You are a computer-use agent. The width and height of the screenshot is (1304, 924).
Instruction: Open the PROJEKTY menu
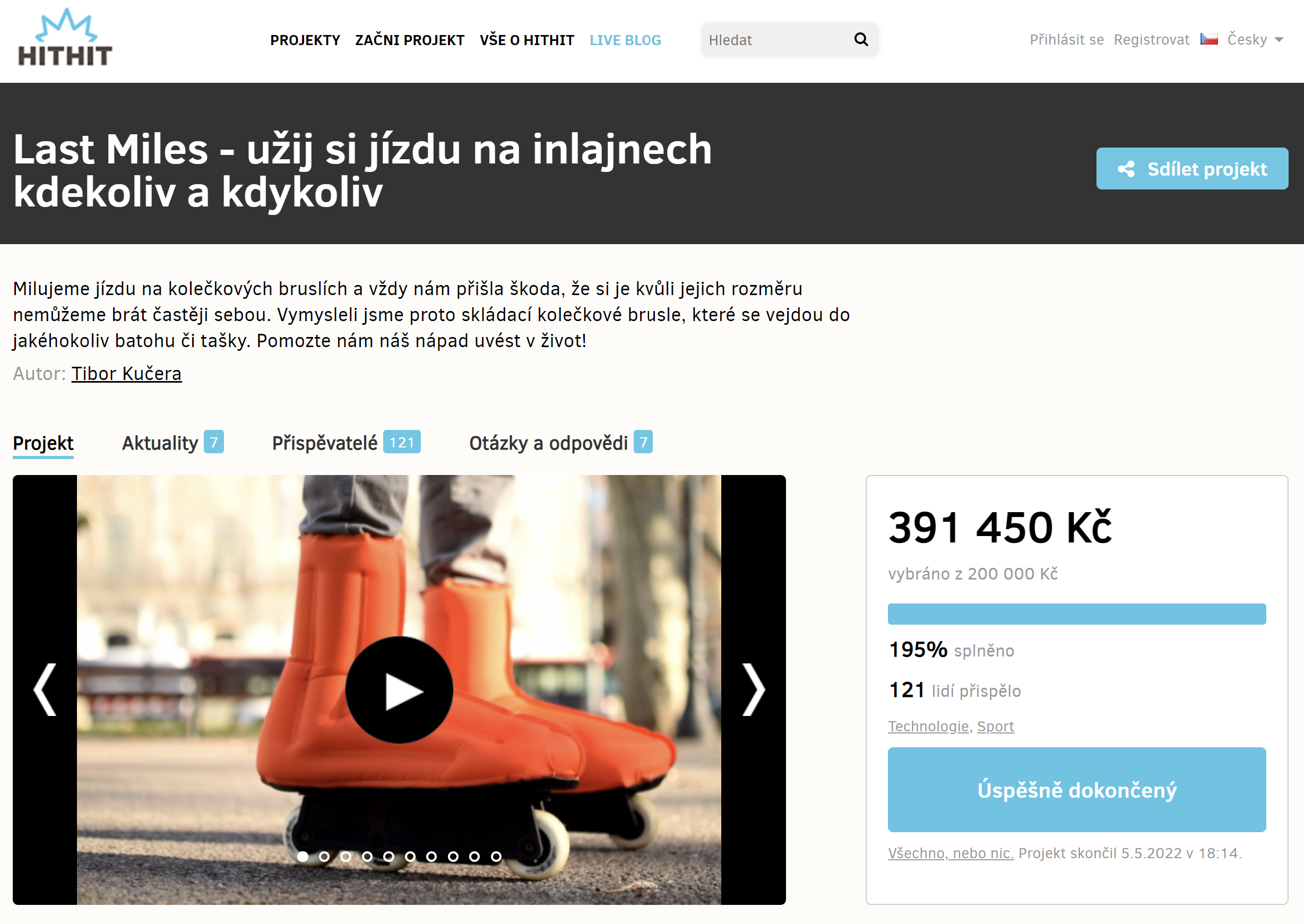pyautogui.click(x=305, y=40)
